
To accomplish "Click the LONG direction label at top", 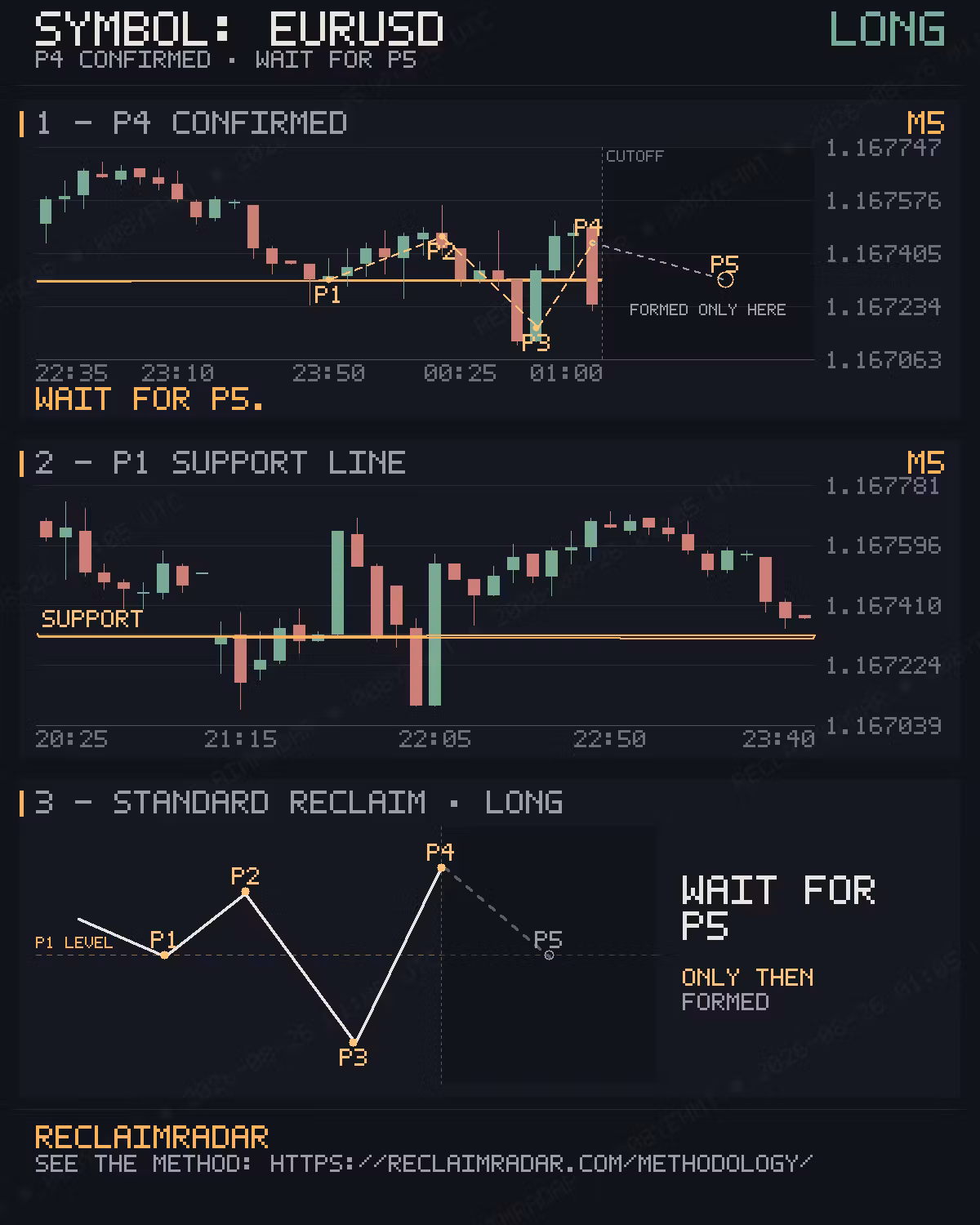I will tap(887, 29).
